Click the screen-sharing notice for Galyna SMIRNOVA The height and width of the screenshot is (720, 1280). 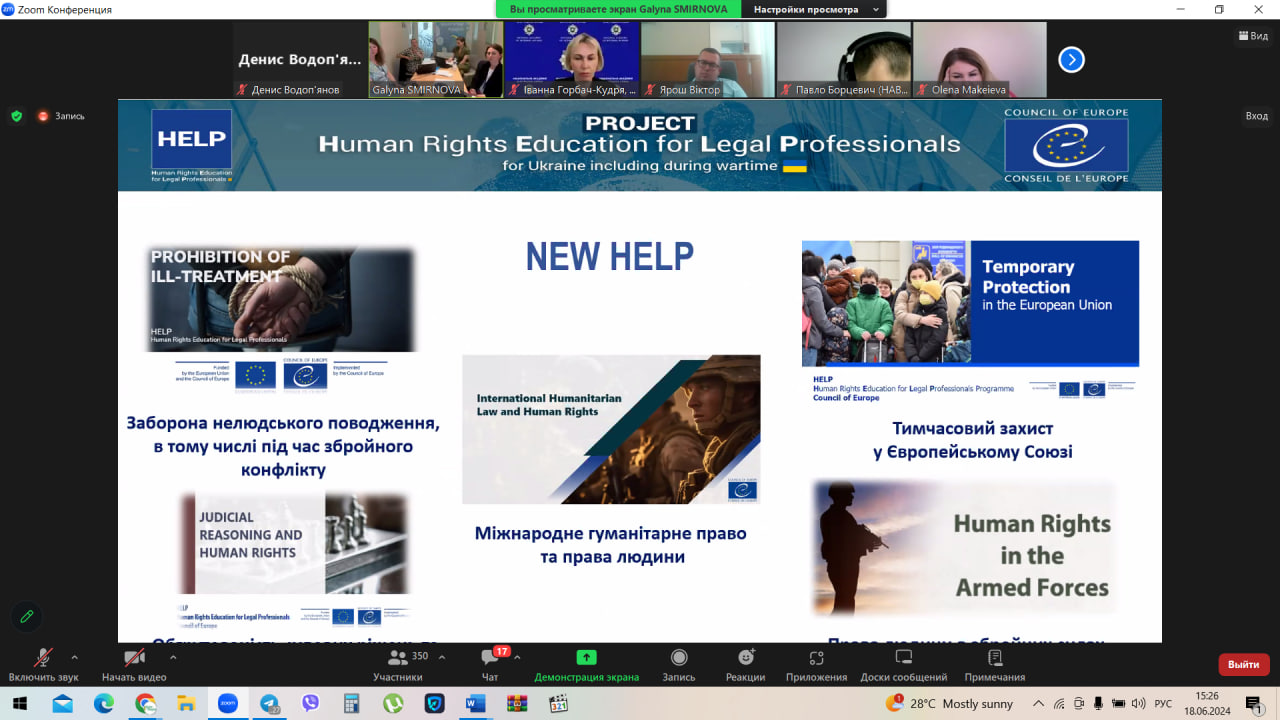[619, 9]
